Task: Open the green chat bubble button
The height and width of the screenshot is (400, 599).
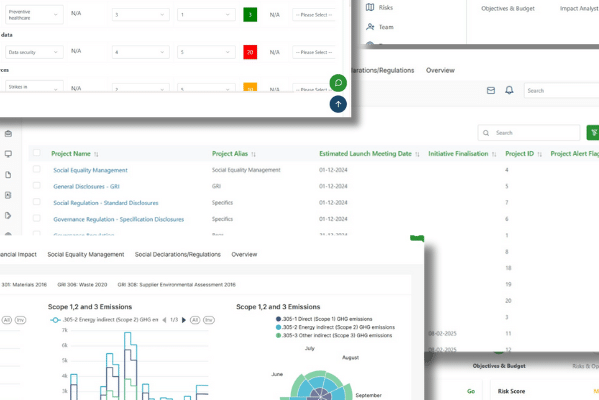Action: (x=338, y=83)
